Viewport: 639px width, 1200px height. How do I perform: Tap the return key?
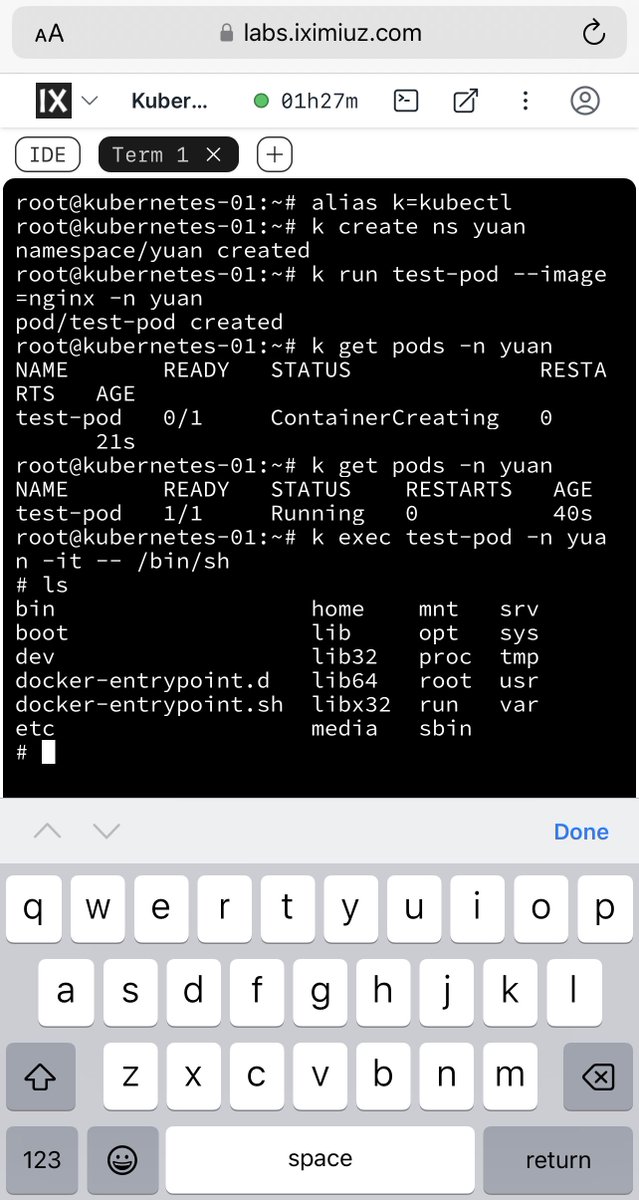[x=558, y=1160]
